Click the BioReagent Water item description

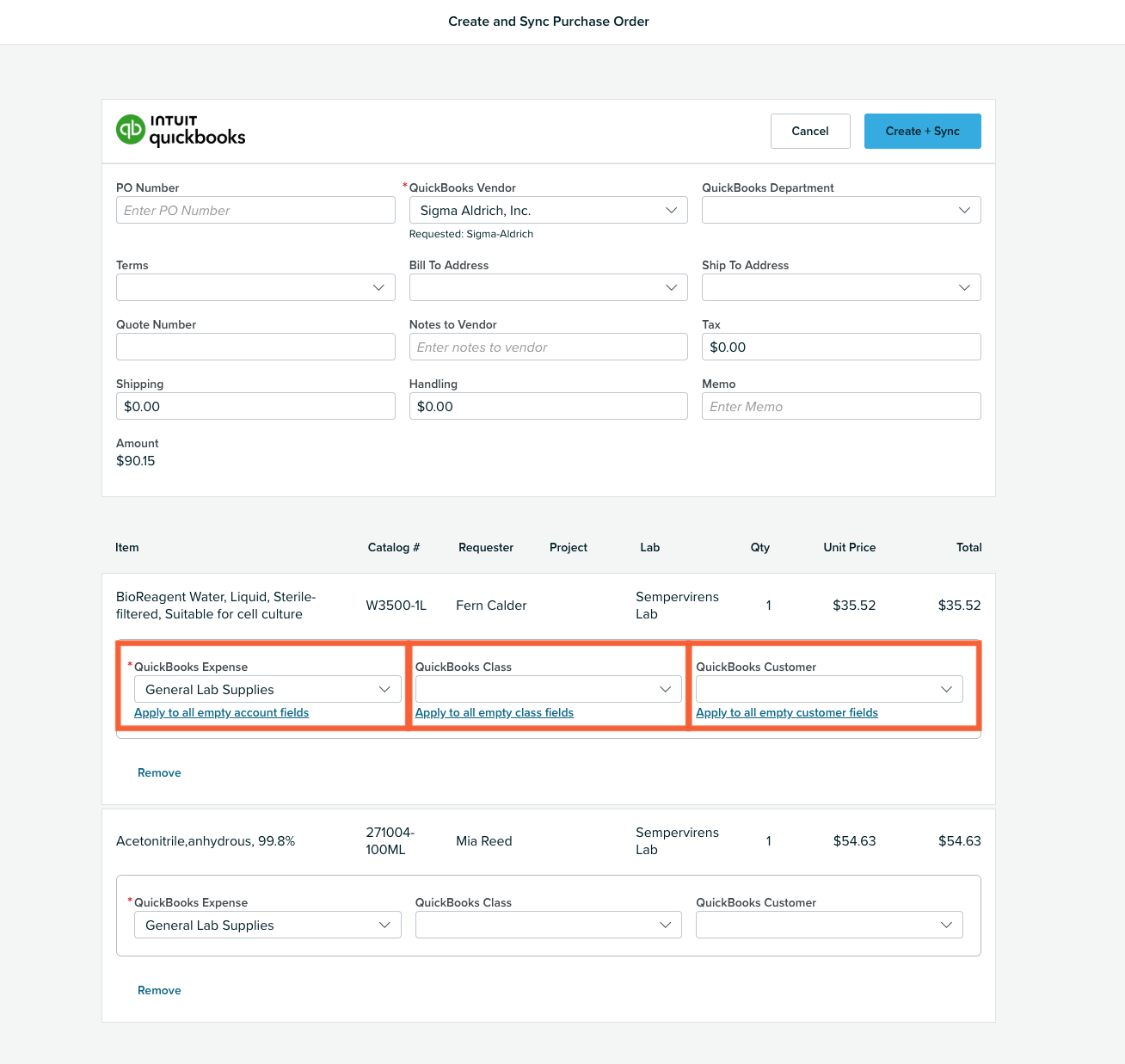[x=216, y=606]
